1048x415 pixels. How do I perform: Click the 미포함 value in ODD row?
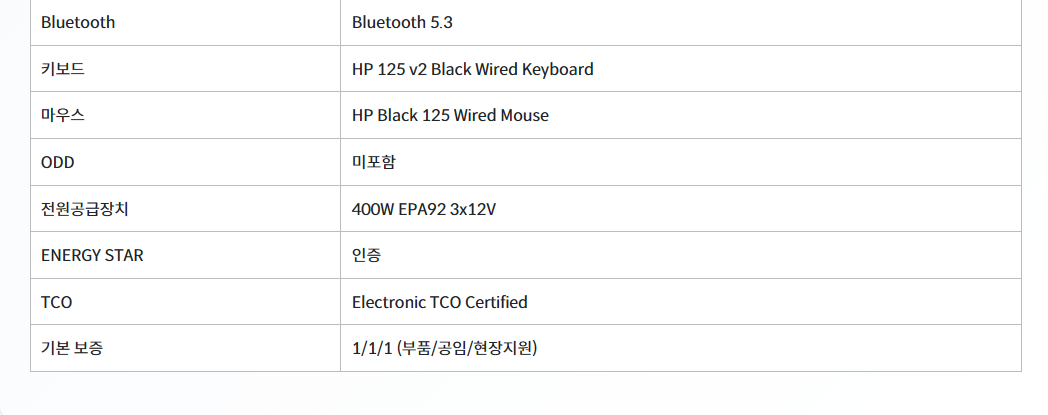[x=374, y=162]
